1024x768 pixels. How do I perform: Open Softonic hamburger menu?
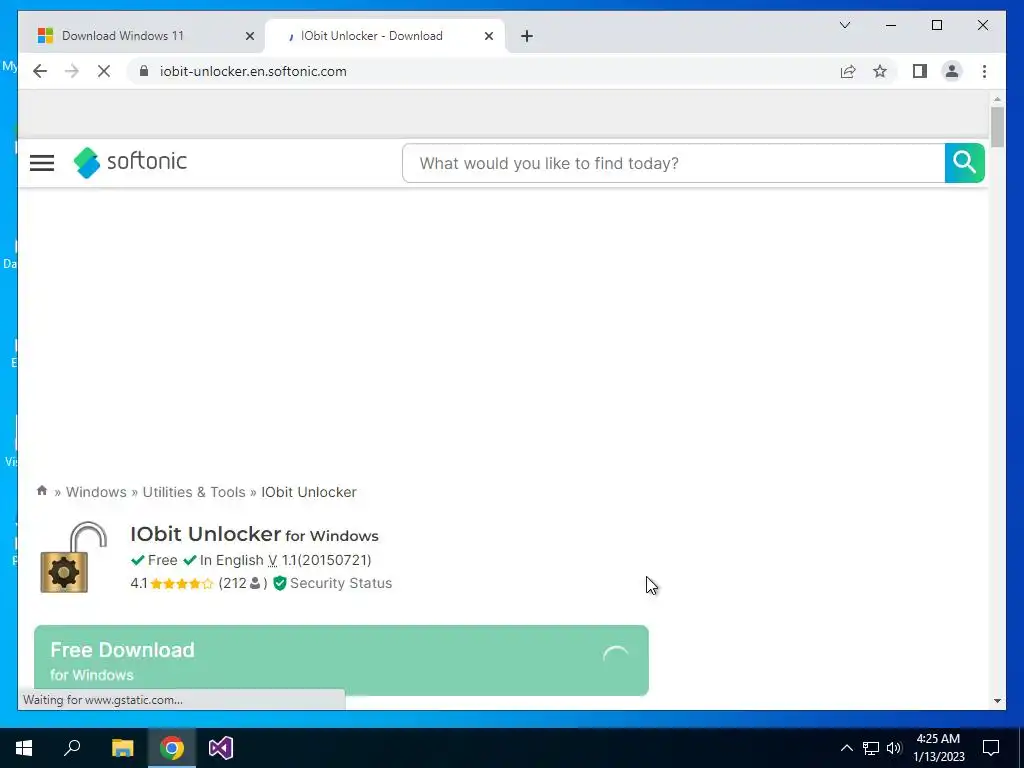click(x=42, y=163)
